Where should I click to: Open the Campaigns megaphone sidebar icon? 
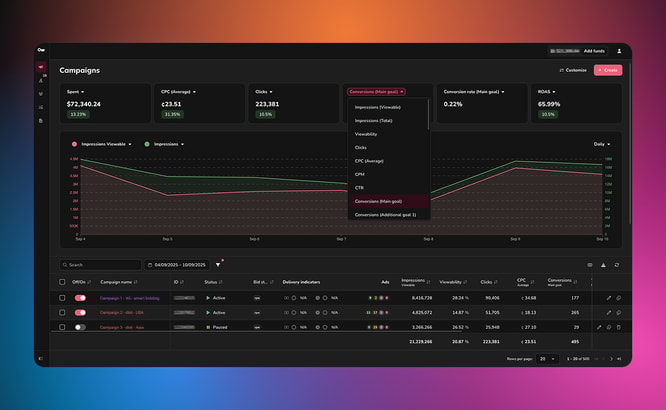(x=41, y=67)
